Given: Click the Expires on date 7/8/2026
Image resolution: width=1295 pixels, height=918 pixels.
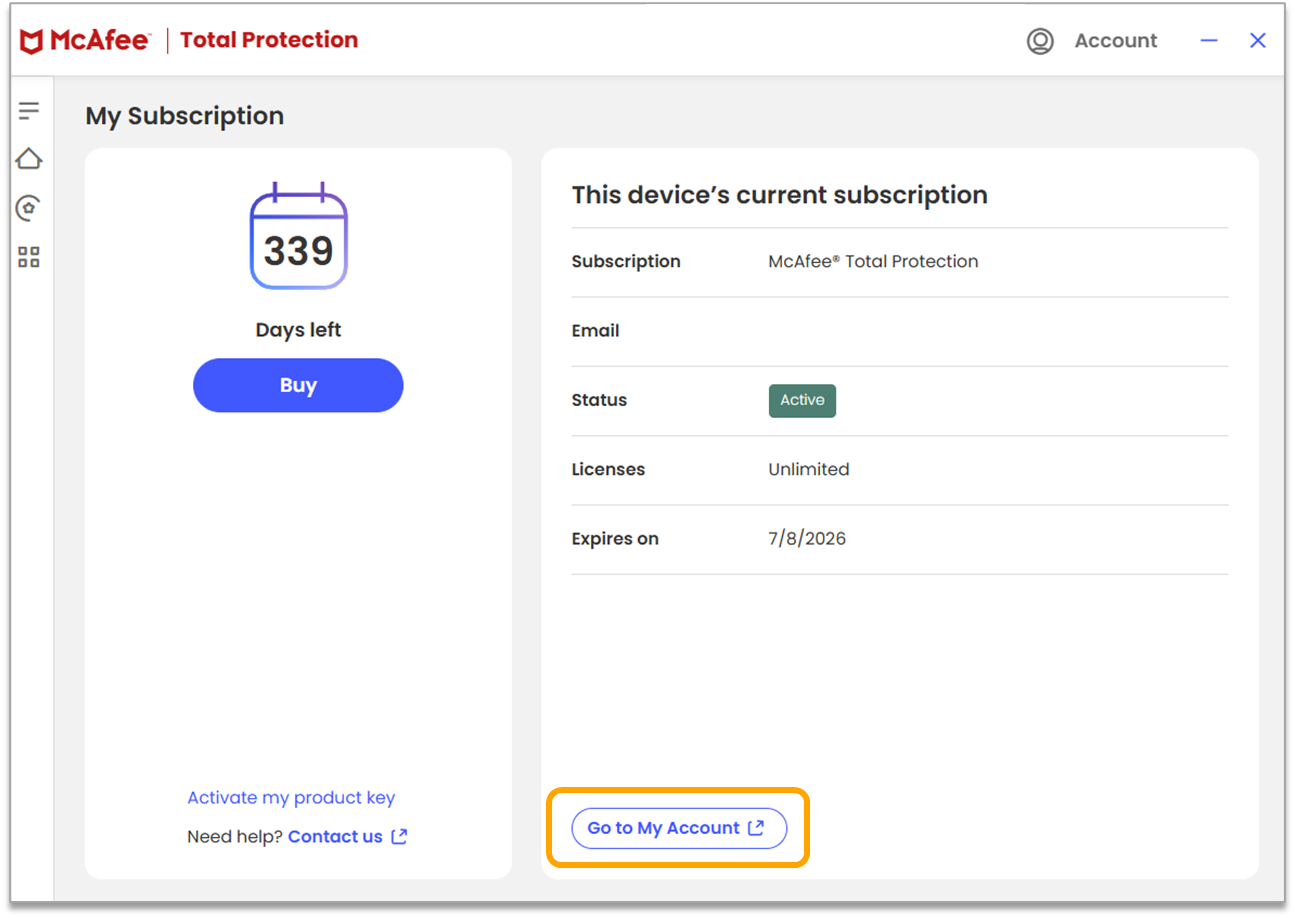Looking at the screenshot, I should pyautogui.click(x=807, y=539).
